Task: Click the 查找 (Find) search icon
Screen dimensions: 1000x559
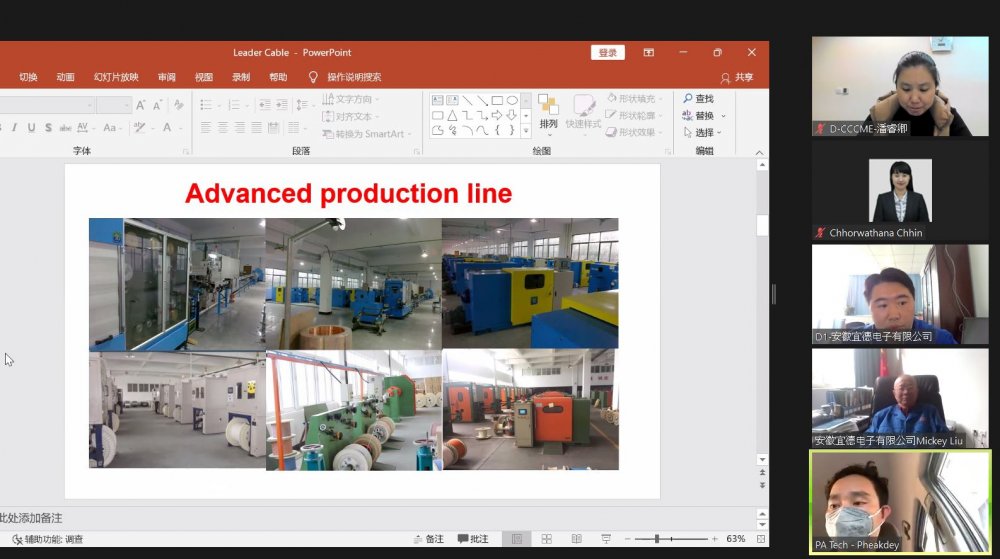Action: 688,99
